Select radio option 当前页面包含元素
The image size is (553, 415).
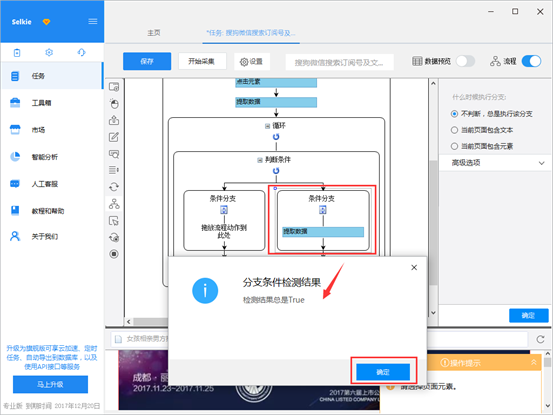coord(454,146)
